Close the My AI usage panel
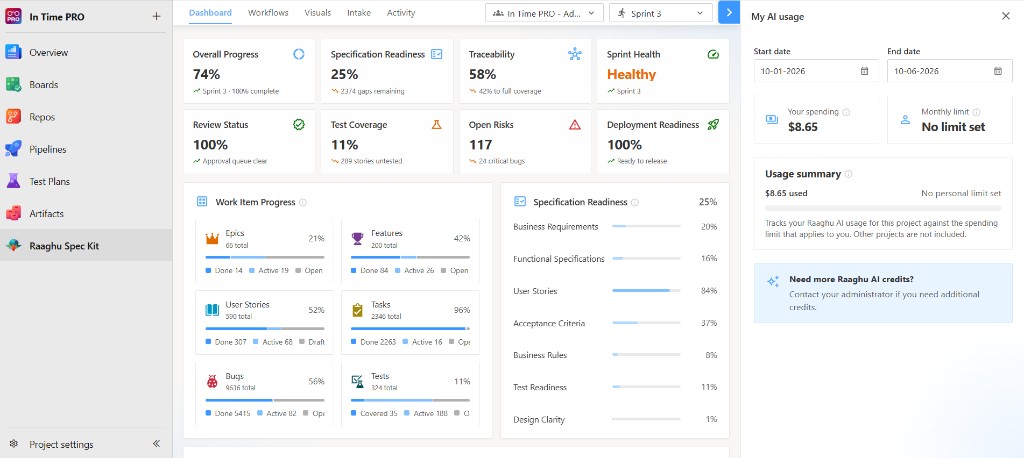Screen dimensions: 1024x458 click(1006, 16)
